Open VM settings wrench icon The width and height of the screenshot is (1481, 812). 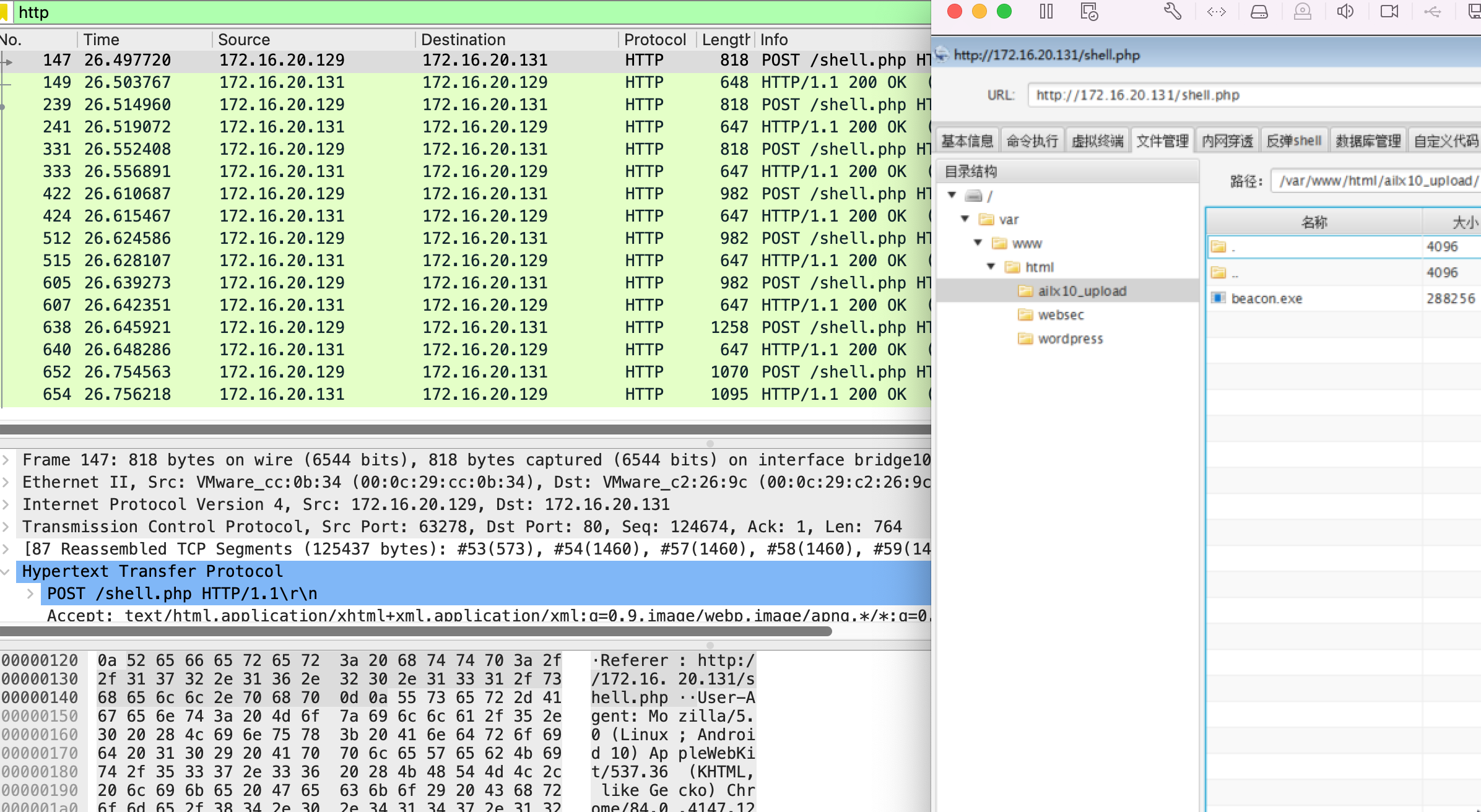1172,12
